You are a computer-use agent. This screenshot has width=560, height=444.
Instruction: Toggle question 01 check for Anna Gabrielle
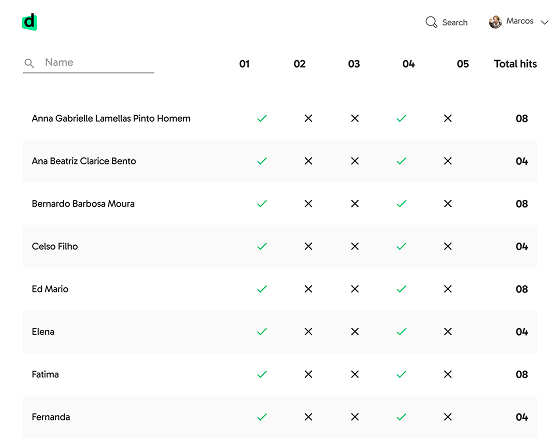tap(262, 118)
